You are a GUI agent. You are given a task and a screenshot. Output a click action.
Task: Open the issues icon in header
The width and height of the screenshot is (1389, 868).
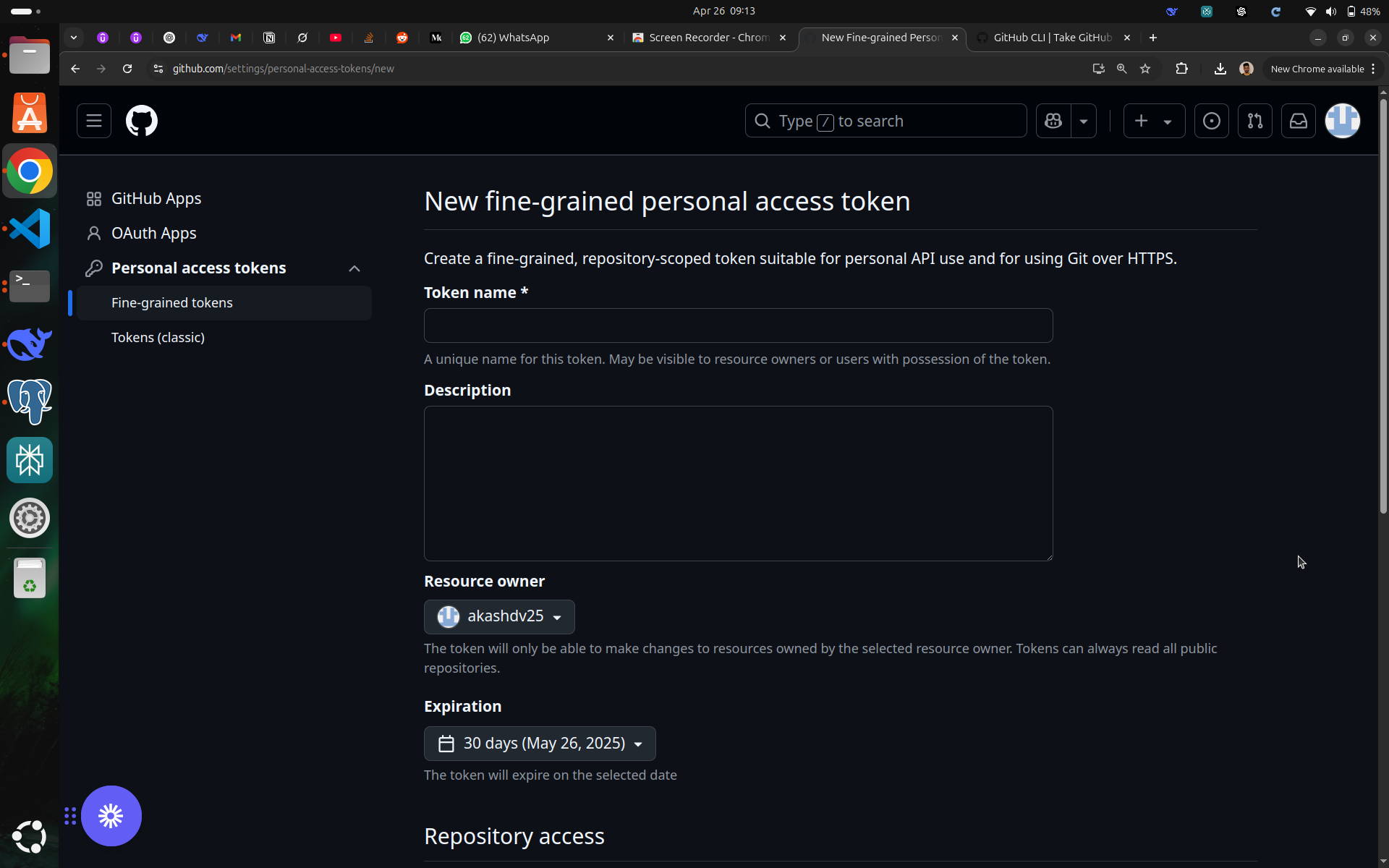[1212, 121]
